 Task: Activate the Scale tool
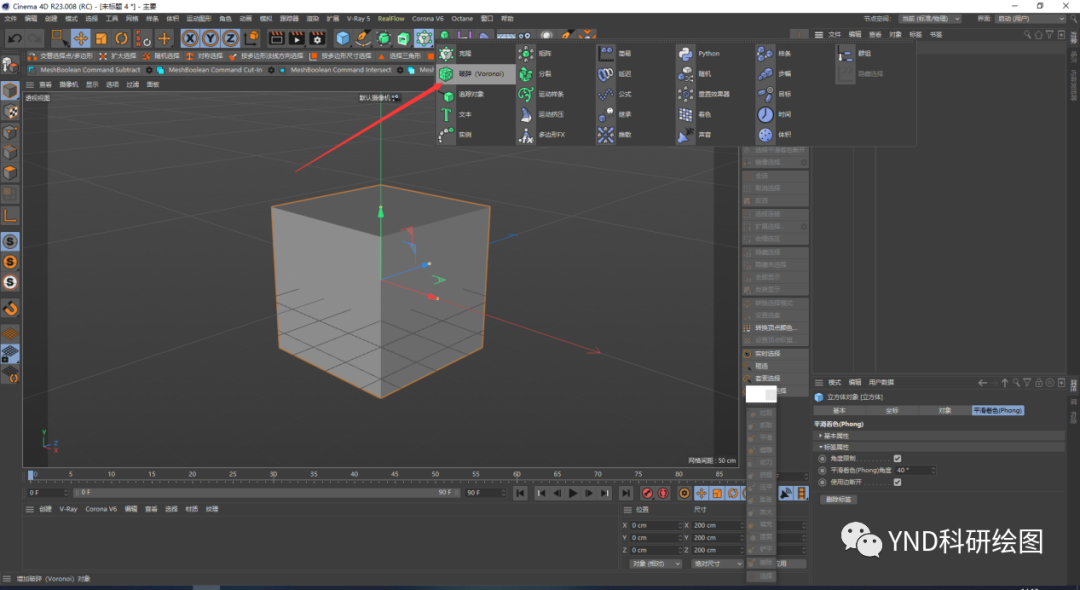[x=101, y=39]
